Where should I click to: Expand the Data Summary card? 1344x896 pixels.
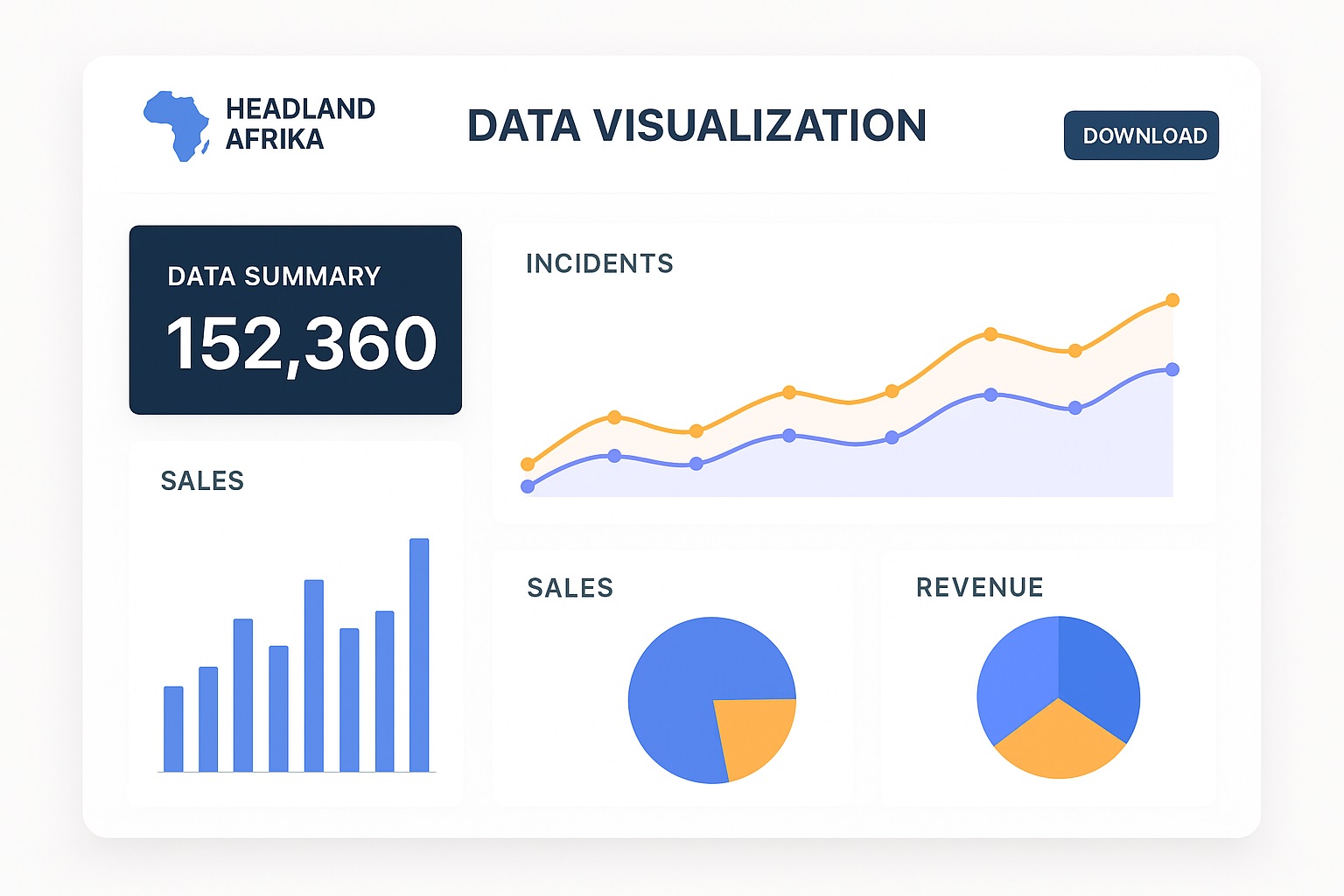pos(296,319)
